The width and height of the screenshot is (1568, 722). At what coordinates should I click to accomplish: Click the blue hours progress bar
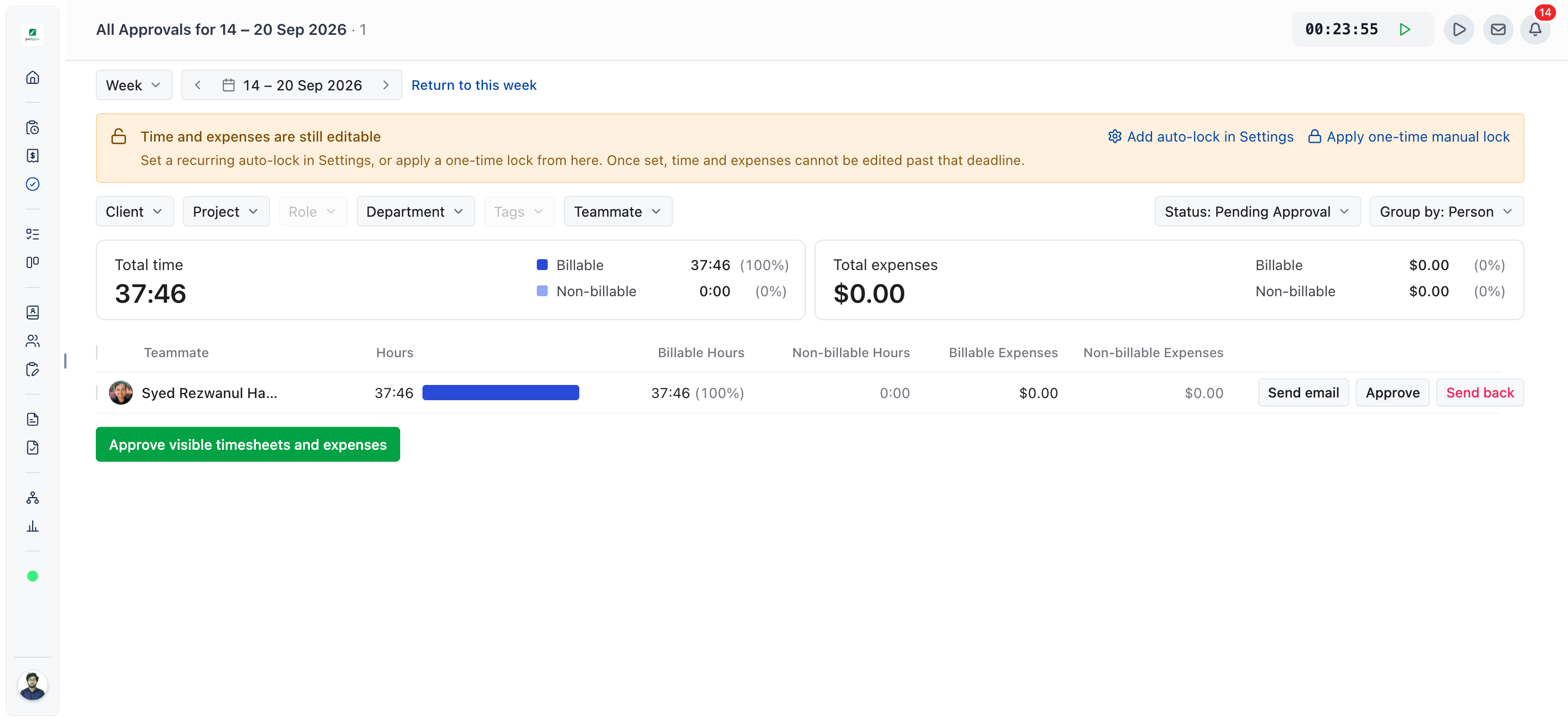pos(500,393)
